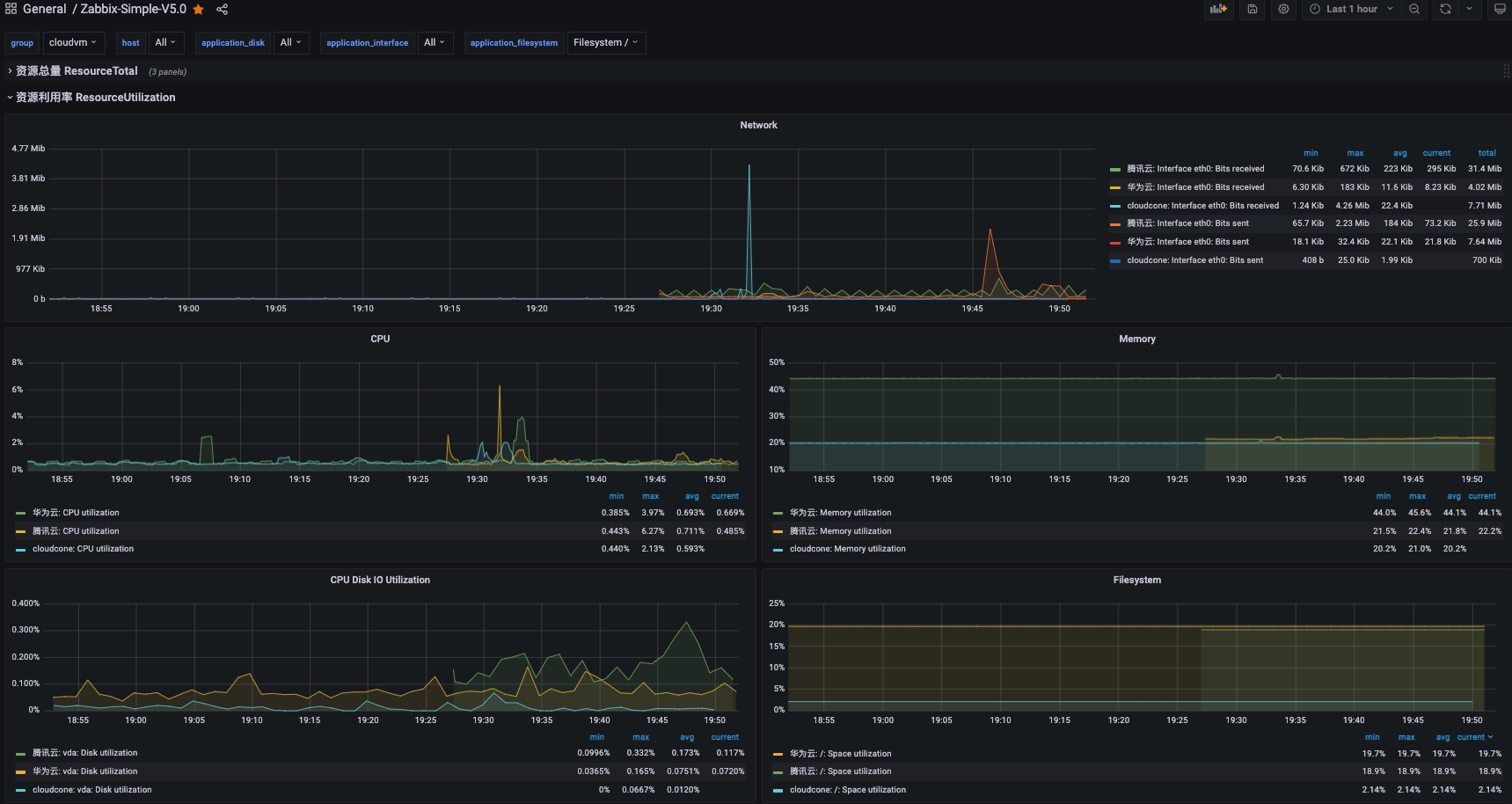Open the Memory panel title menu
Image resolution: width=1512 pixels, height=804 pixels.
coord(1136,339)
